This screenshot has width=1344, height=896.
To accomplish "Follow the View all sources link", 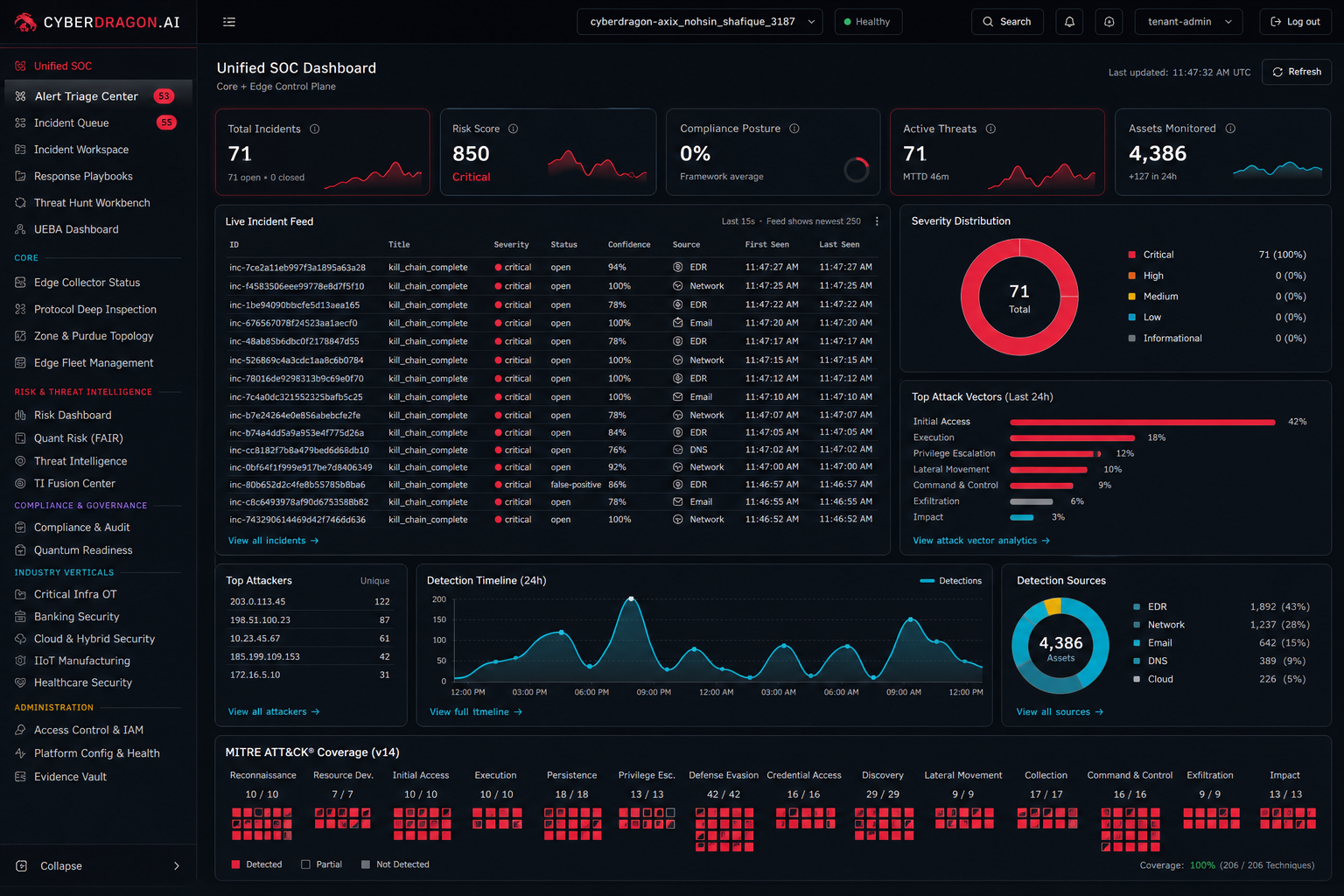I will (1060, 712).
